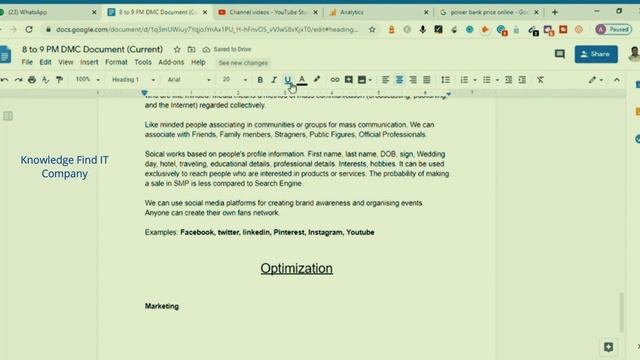
Task: Open a new browser tab
Action: [554, 12]
